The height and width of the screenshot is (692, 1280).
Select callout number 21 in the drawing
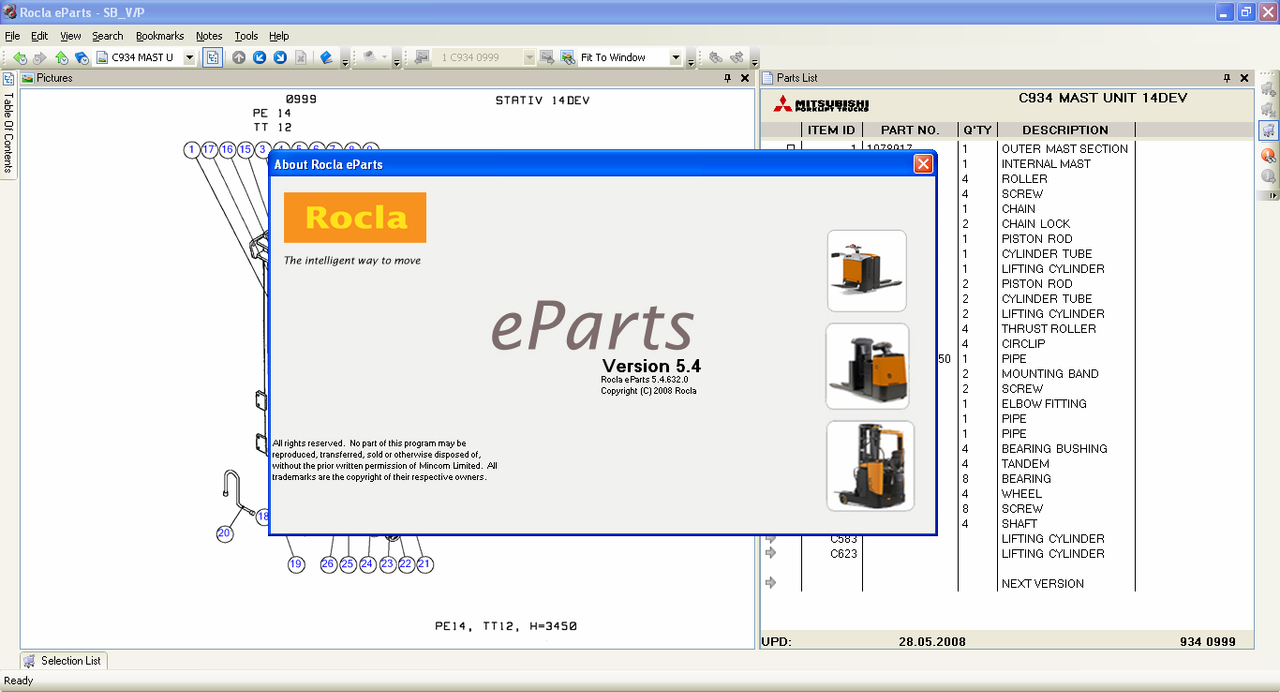pos(424,564)
